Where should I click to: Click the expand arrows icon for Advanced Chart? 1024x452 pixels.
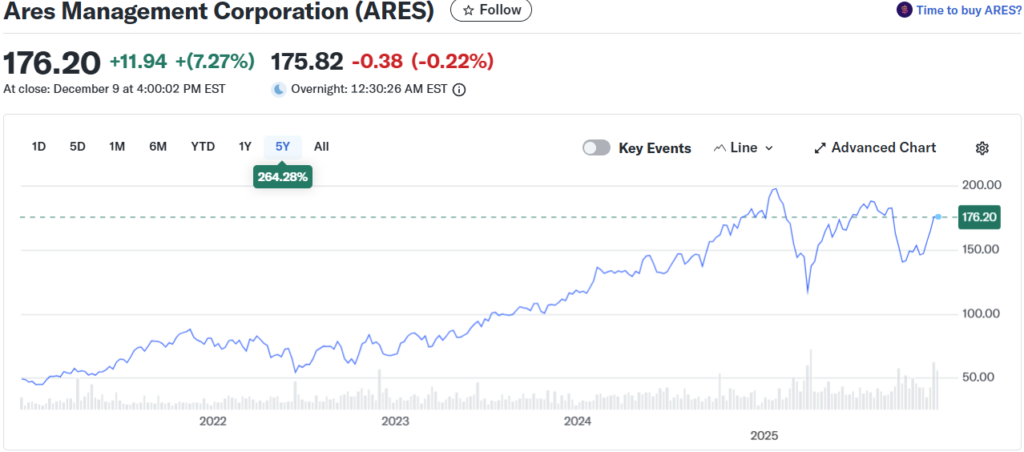[x=820, y=148]
